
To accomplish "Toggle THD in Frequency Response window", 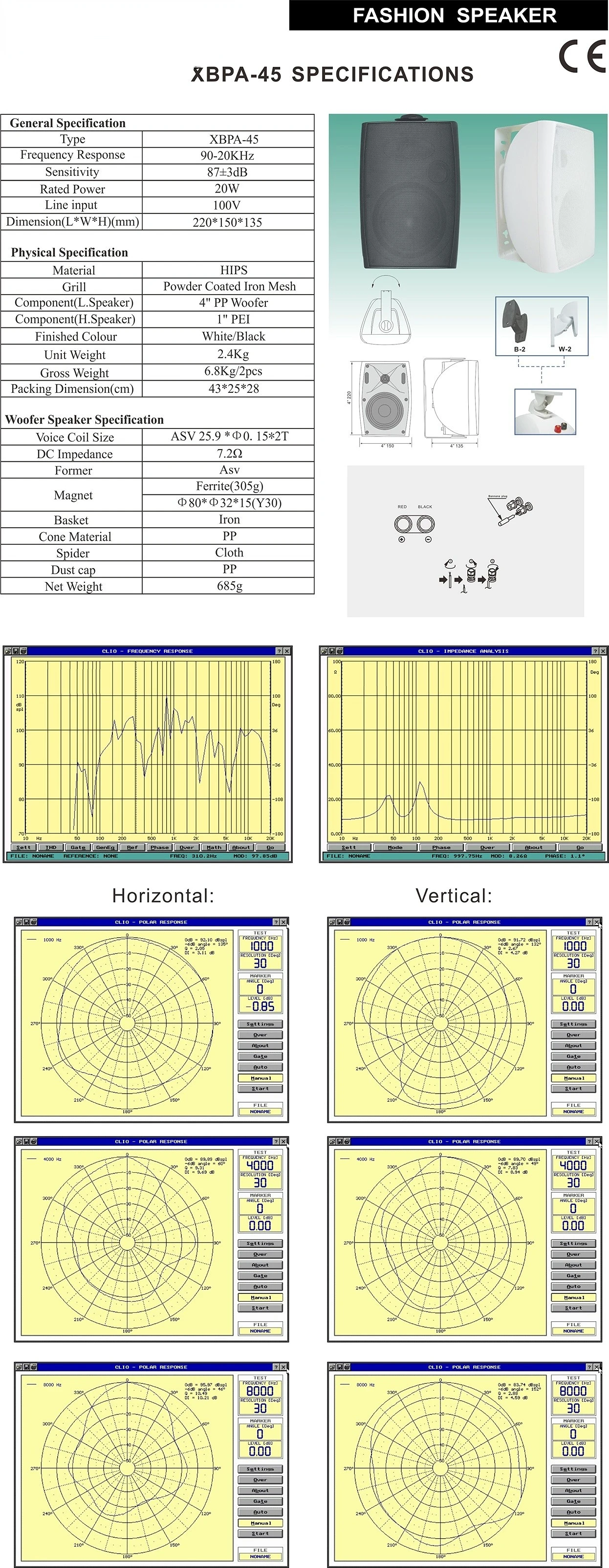I will pos(50,847).
